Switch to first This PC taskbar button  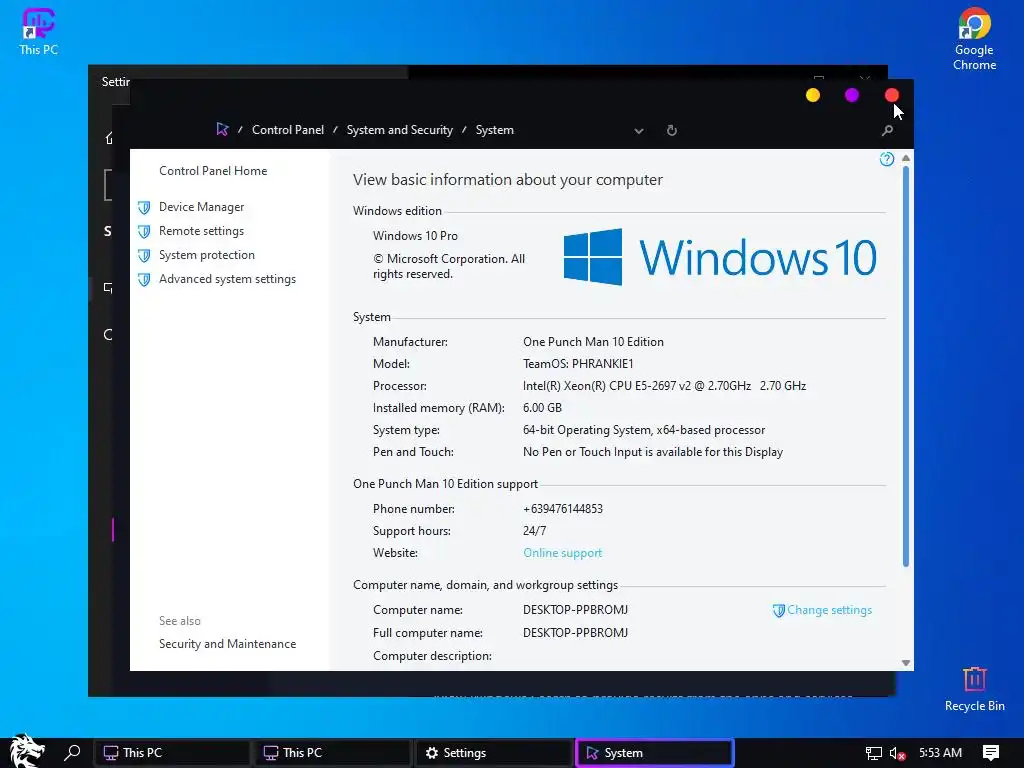tap(172, 753)
